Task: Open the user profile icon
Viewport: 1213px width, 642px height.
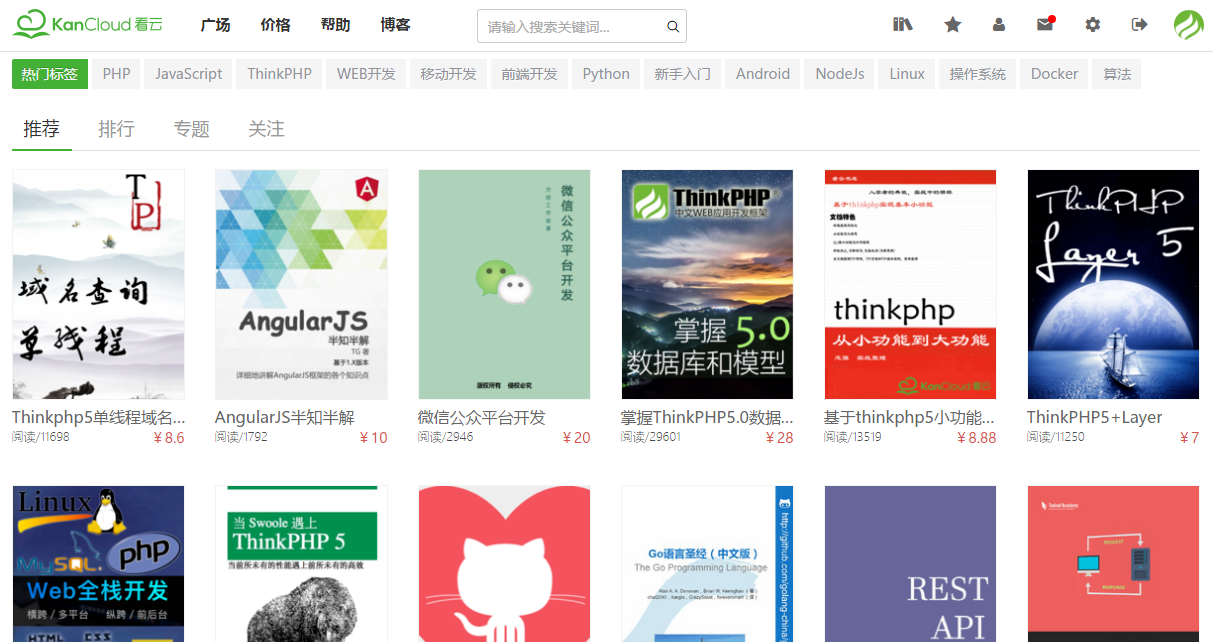Action: [999, 24]
